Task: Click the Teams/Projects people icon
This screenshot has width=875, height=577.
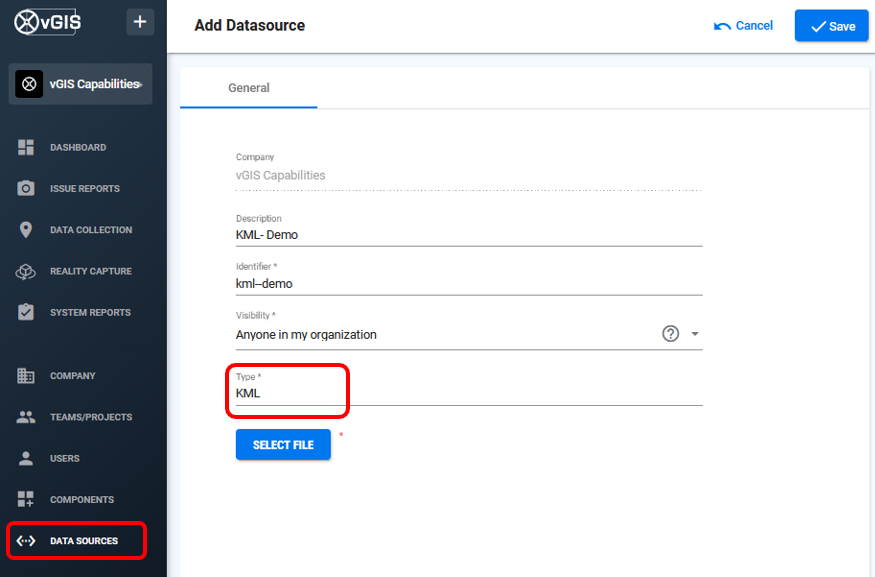Action: 26,417
